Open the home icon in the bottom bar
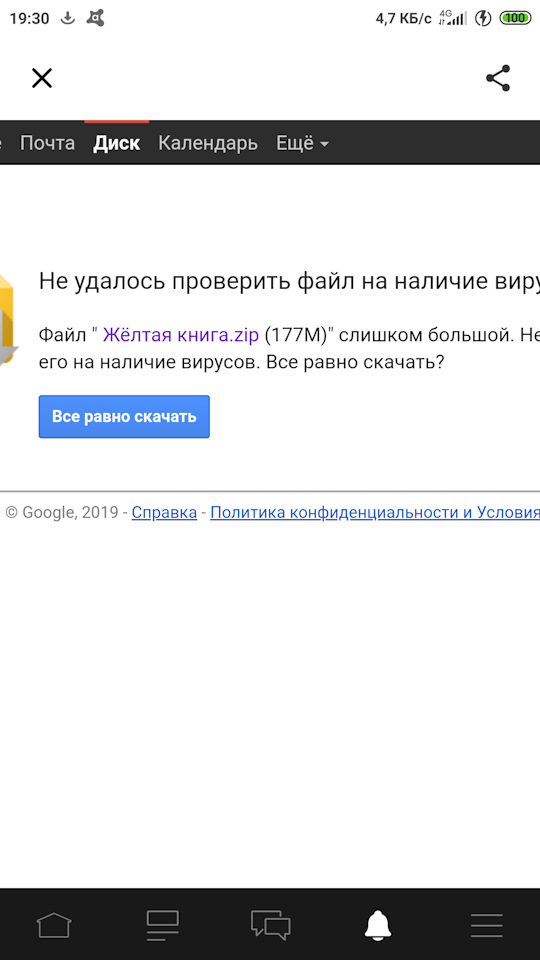The width and height of the screenshot is (540, 960). pos(54,924)
